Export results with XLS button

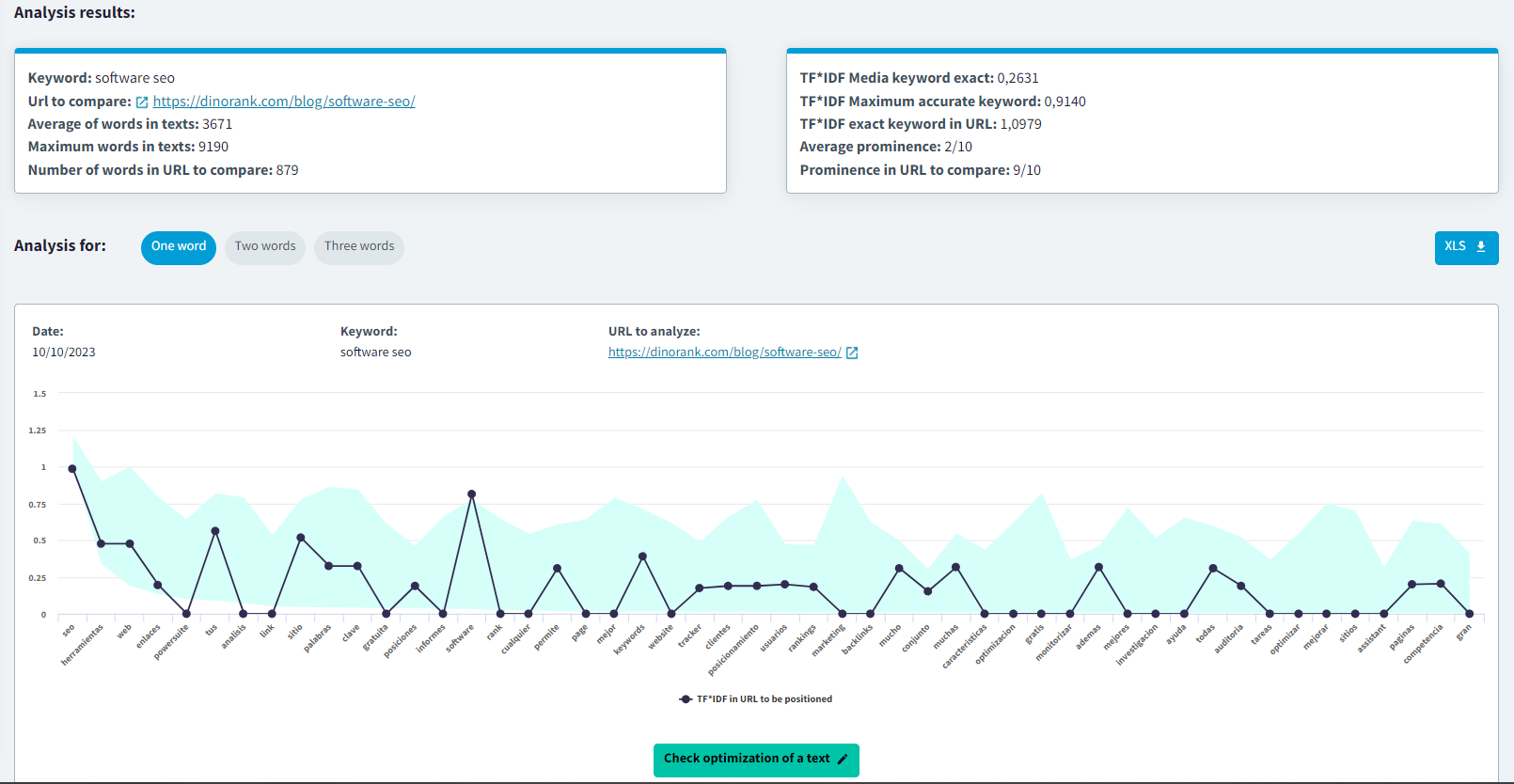pos(1465,247)
